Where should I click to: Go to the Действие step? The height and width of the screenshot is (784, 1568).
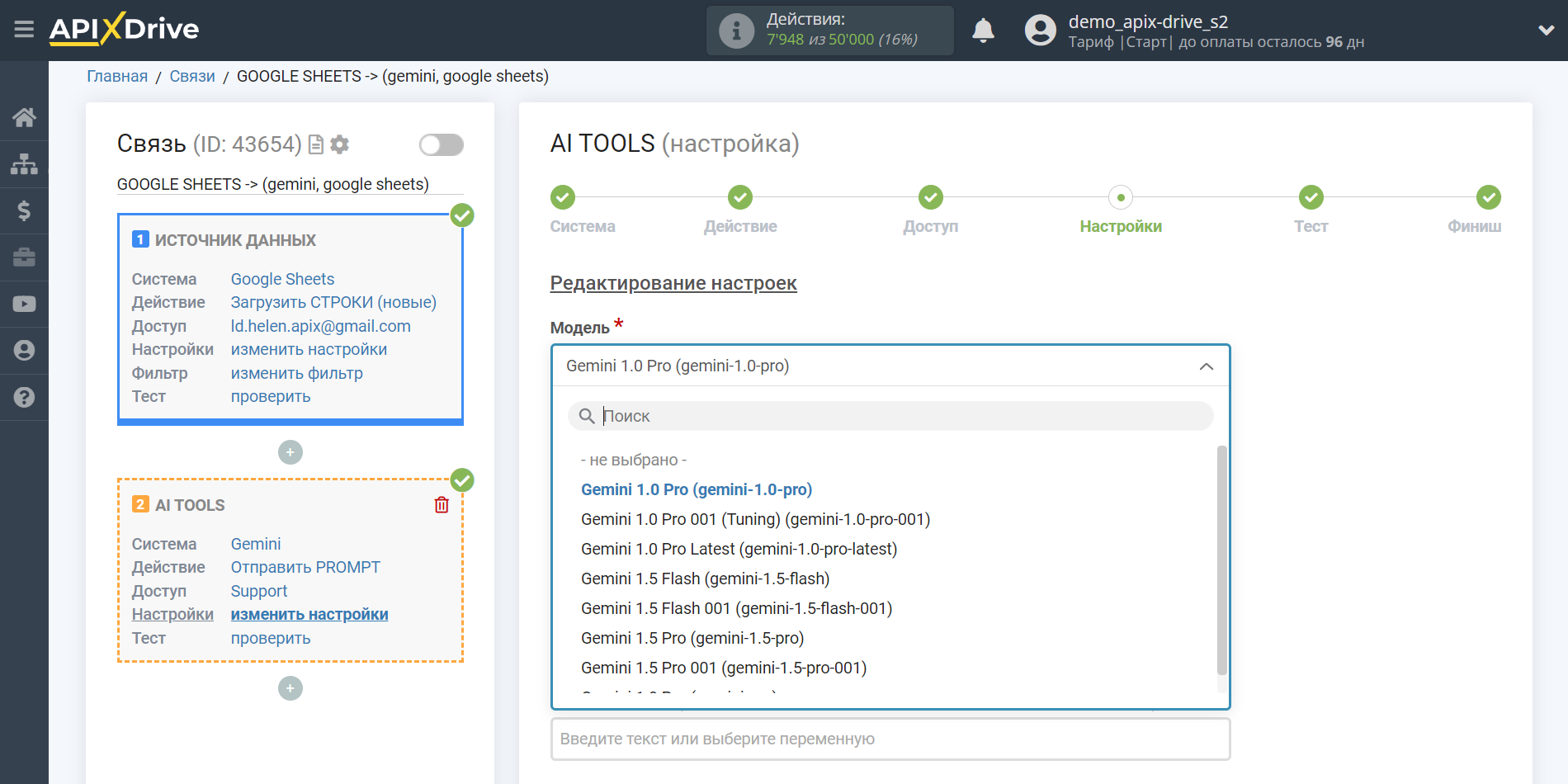click(x=740, y=210)
